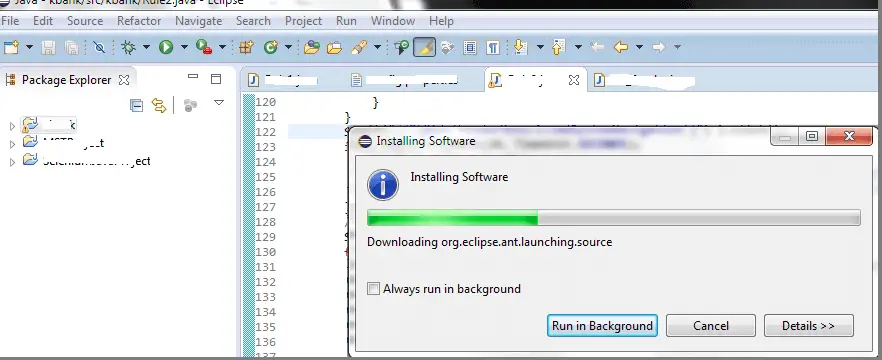Maximize the Package Explorer panel
Viewport: 882px width, 360px height.
point(216,79)
